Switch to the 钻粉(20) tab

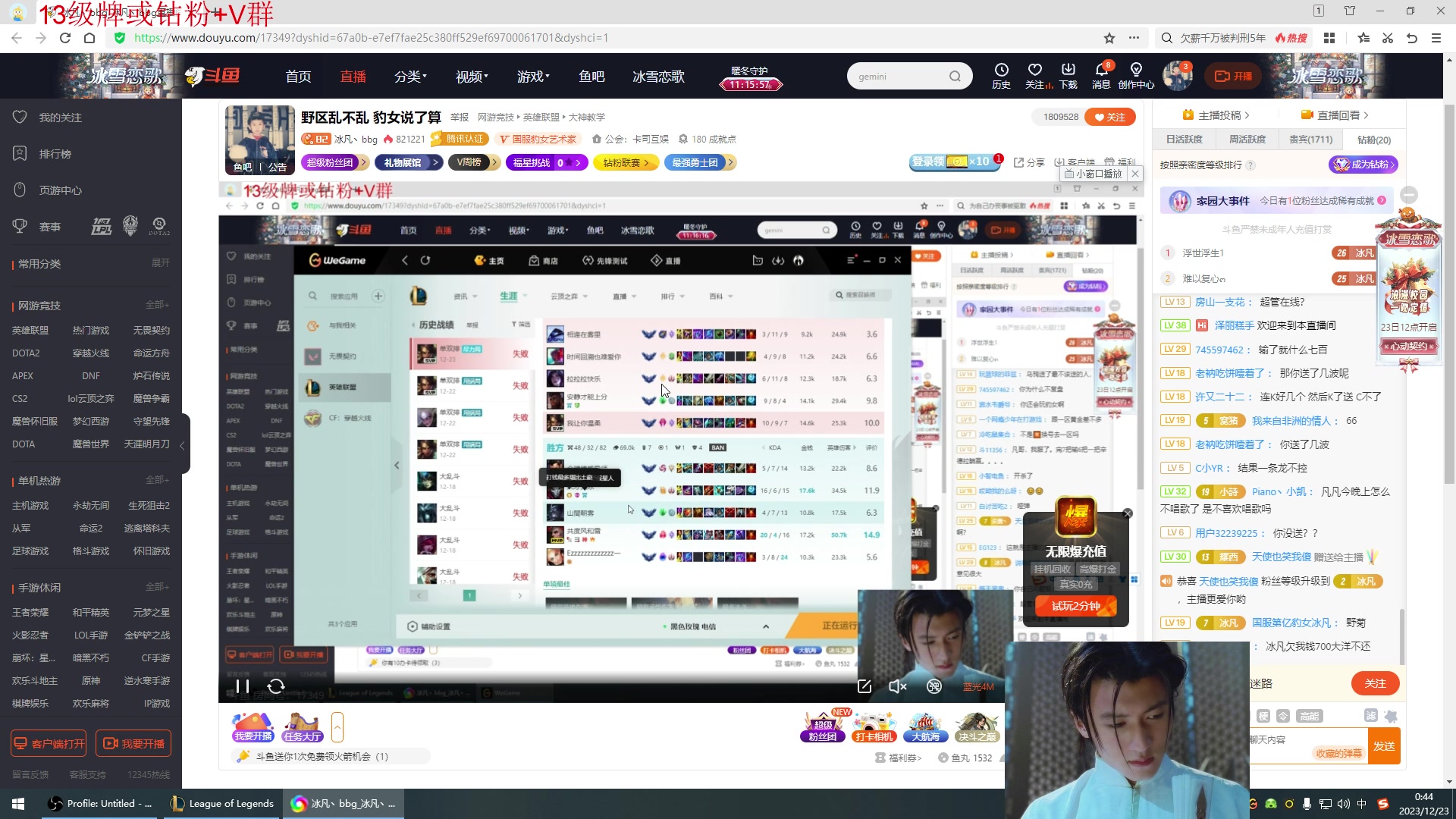tap(1374, 140)
